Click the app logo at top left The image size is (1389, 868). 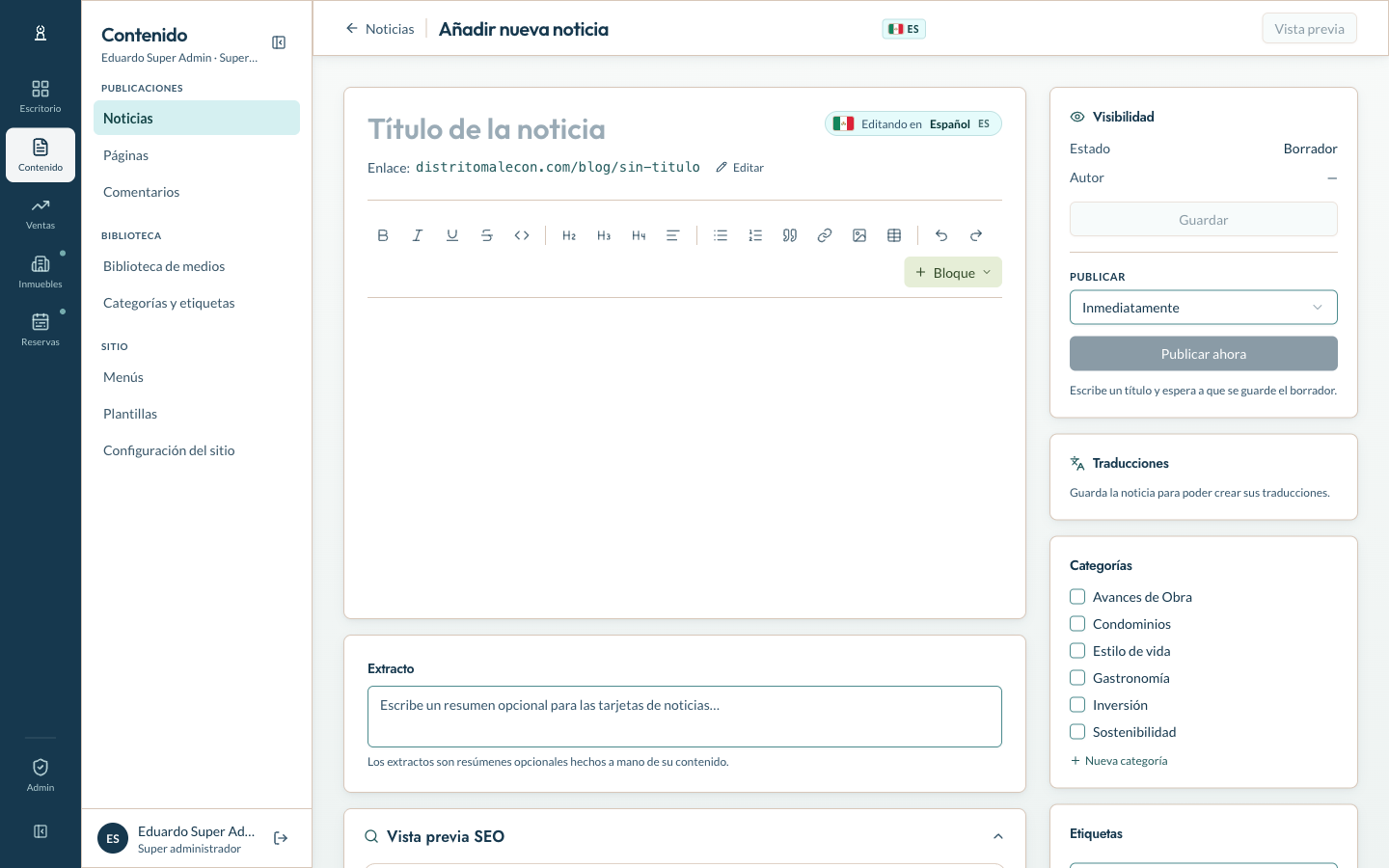pos(41,33)
